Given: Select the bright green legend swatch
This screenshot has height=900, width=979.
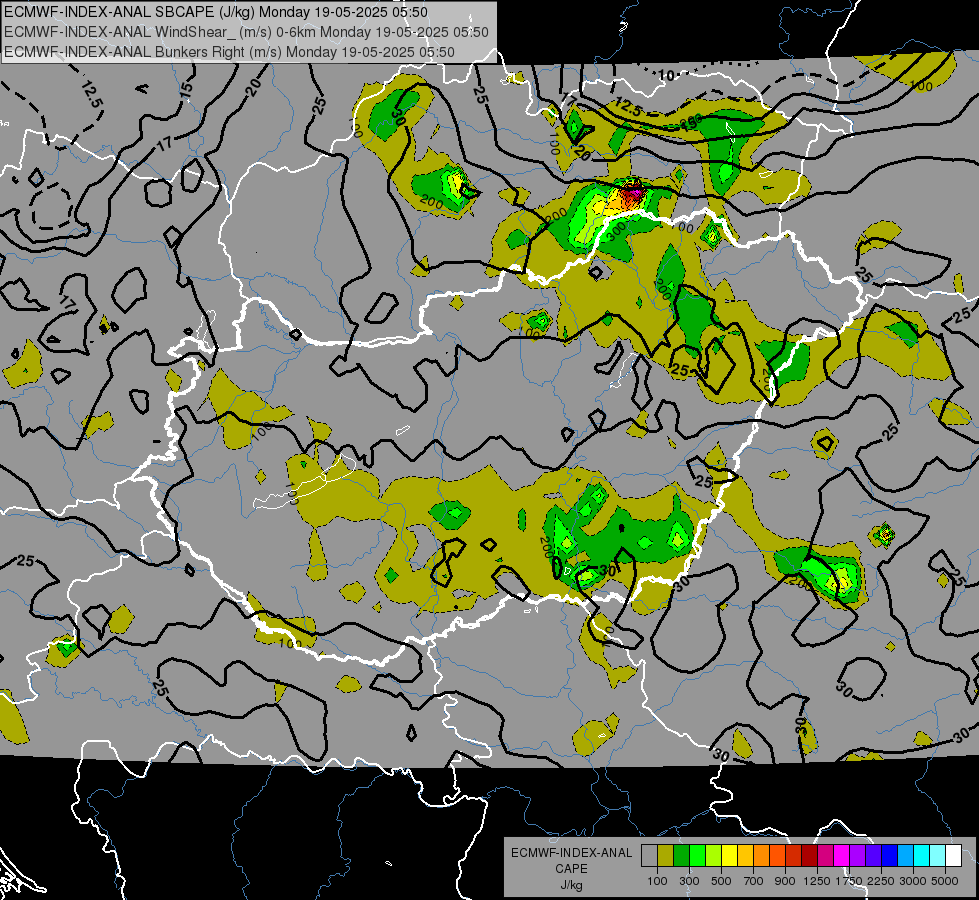Looking at the screenshot, I should pyautogui.click(x=697, y=855).
